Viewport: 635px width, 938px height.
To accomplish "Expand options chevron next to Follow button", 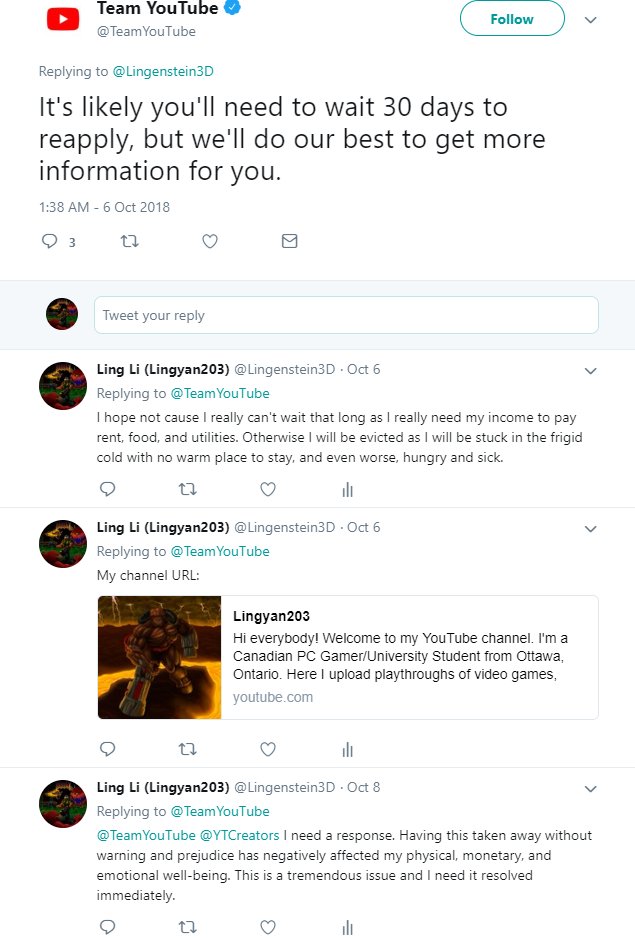I will click(591, 20).
